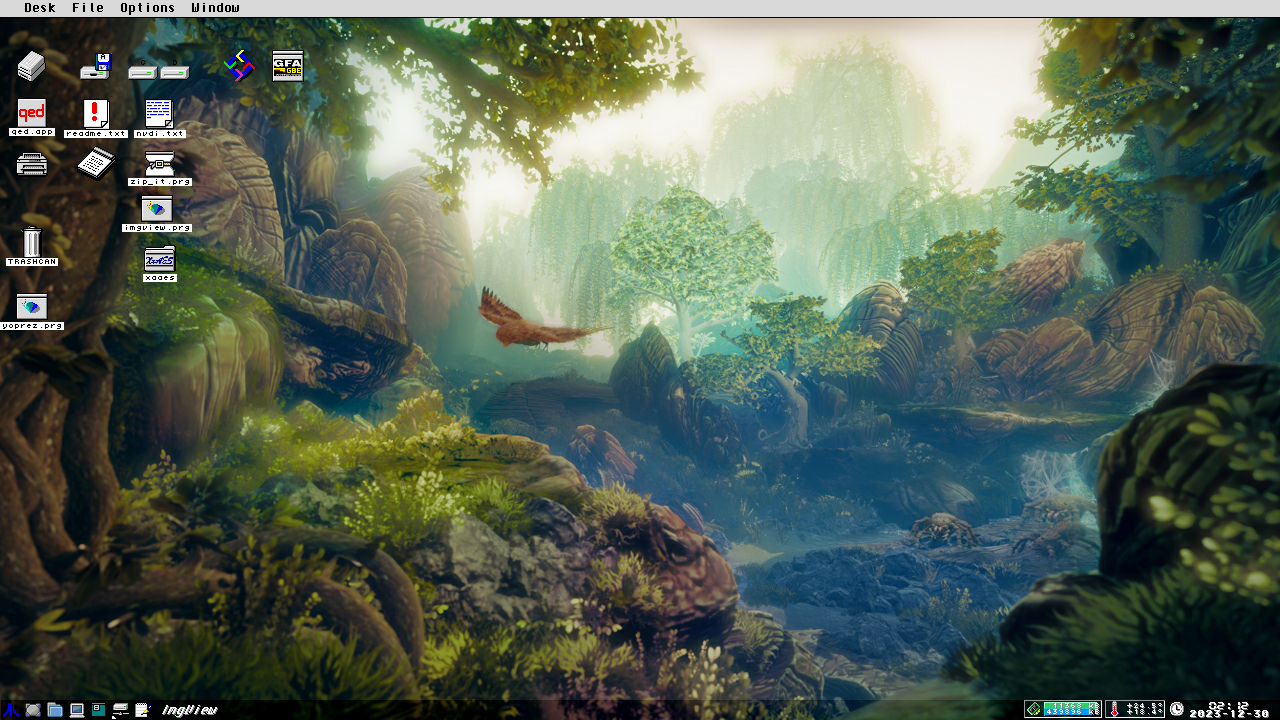Launch zip_it.prg from the desktop
1280x720 pixels.
pyautogui.click(x=160, y=168)
